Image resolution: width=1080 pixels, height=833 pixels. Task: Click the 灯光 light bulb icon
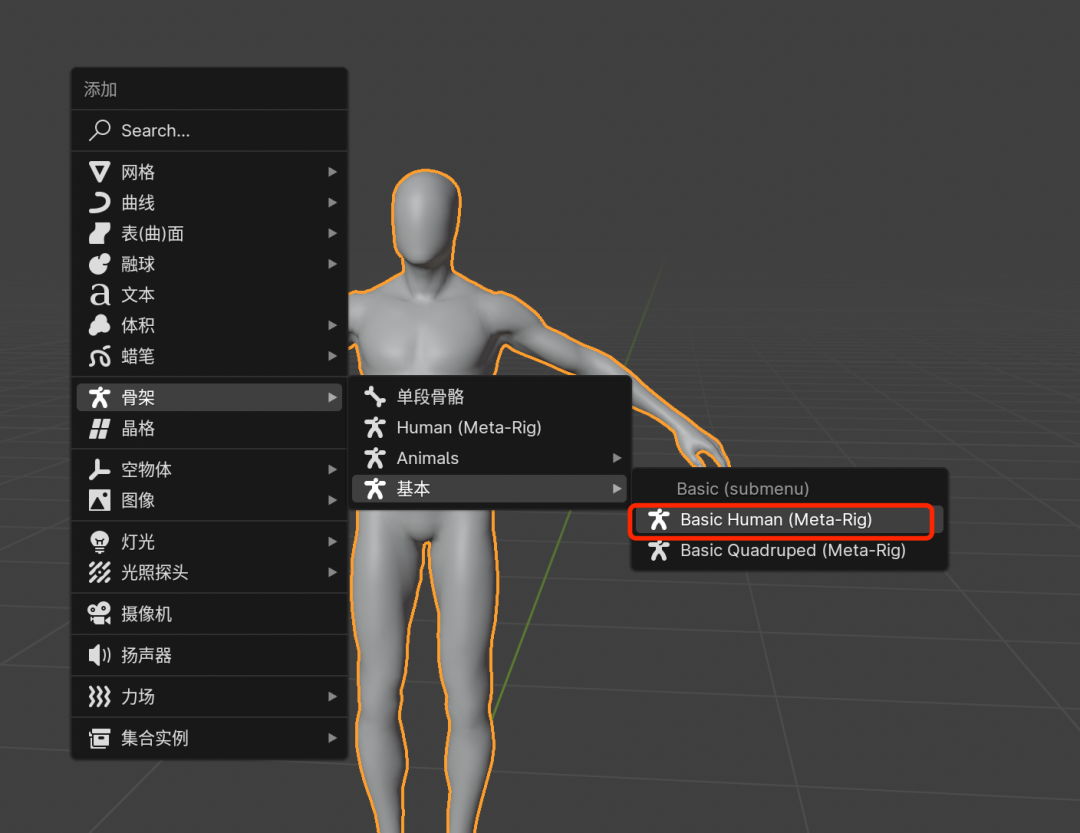[x=100, y=542]
